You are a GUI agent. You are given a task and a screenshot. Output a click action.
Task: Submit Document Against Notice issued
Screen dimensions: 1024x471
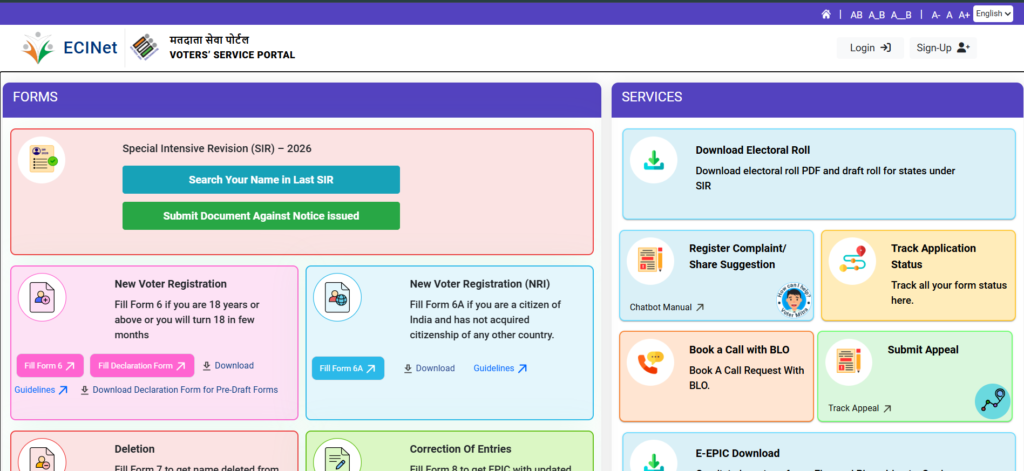261,216
